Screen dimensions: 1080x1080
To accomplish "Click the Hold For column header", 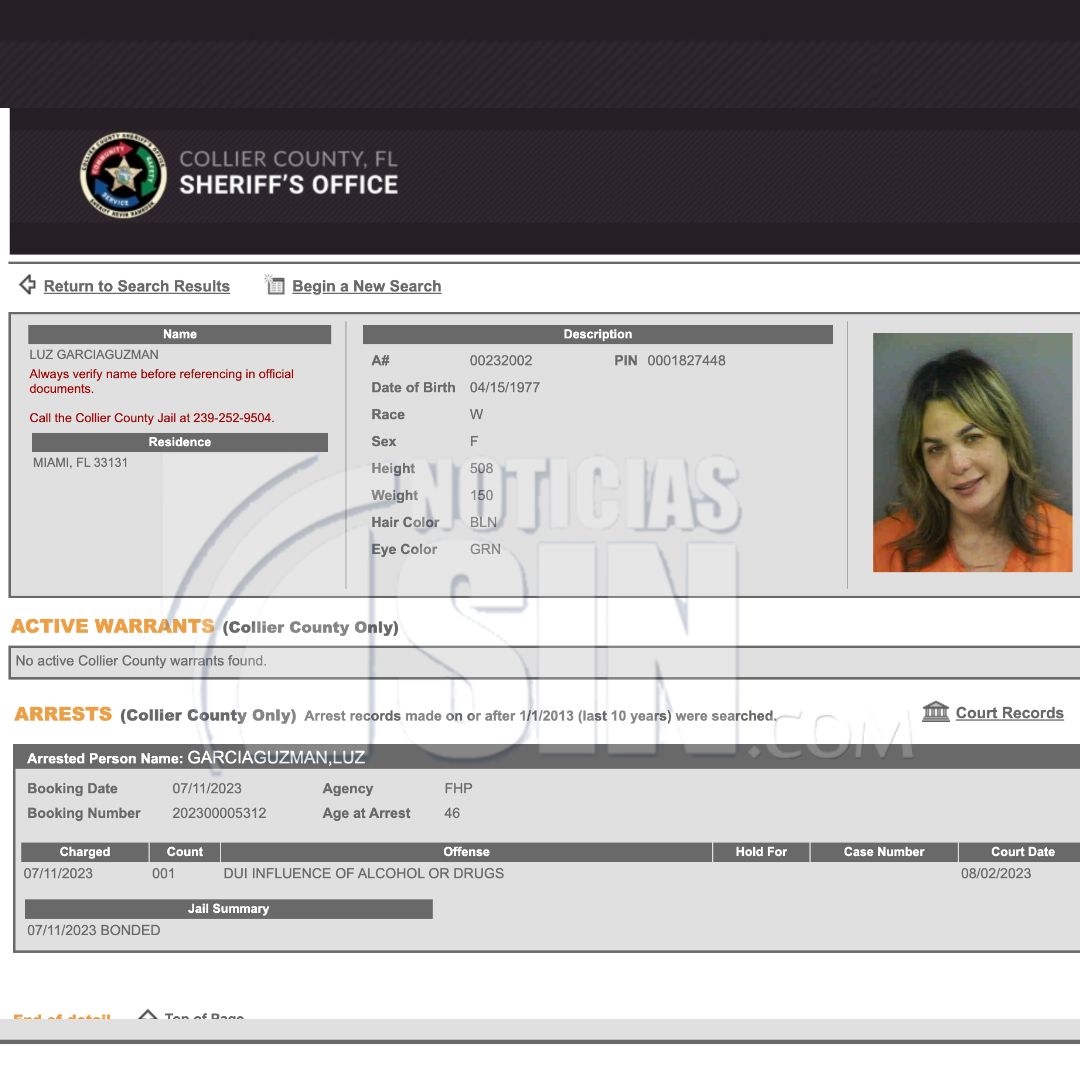I will coord(761,852).
